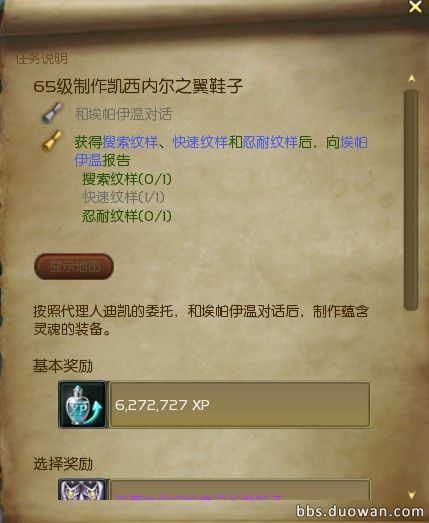
Task: Open the 快速纹样 blue link
Action: pyautogui.click(x=200, y=142)
